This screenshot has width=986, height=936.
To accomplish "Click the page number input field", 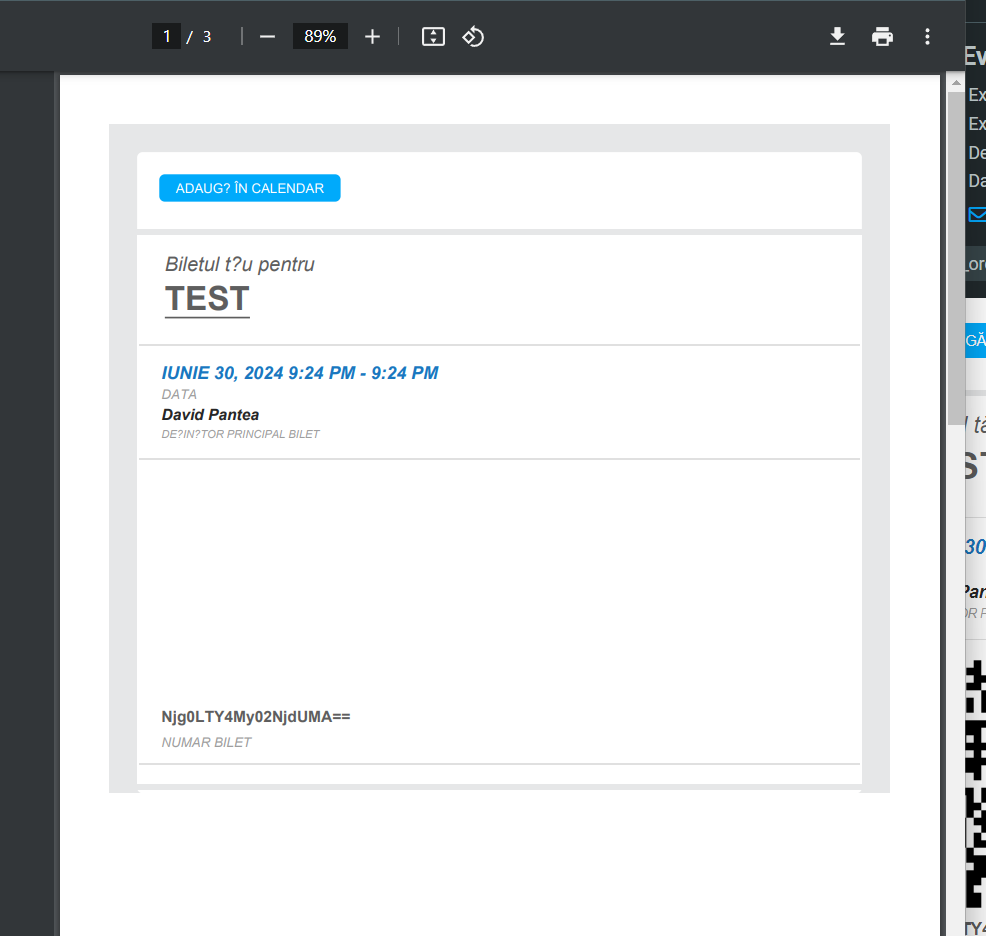I will tap(167, 36).
